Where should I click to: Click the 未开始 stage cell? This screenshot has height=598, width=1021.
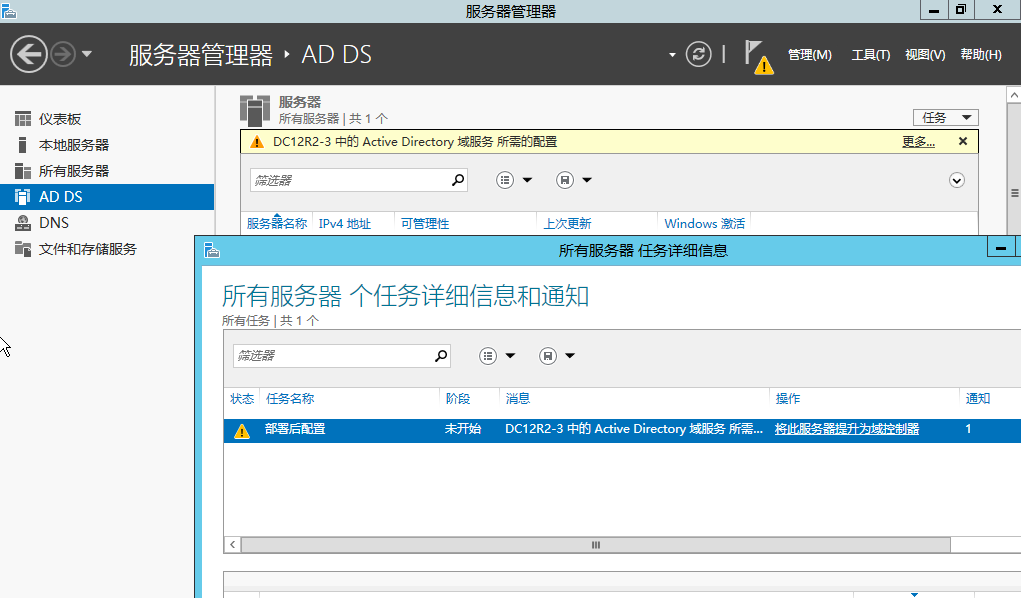click(x=462, y=429)
